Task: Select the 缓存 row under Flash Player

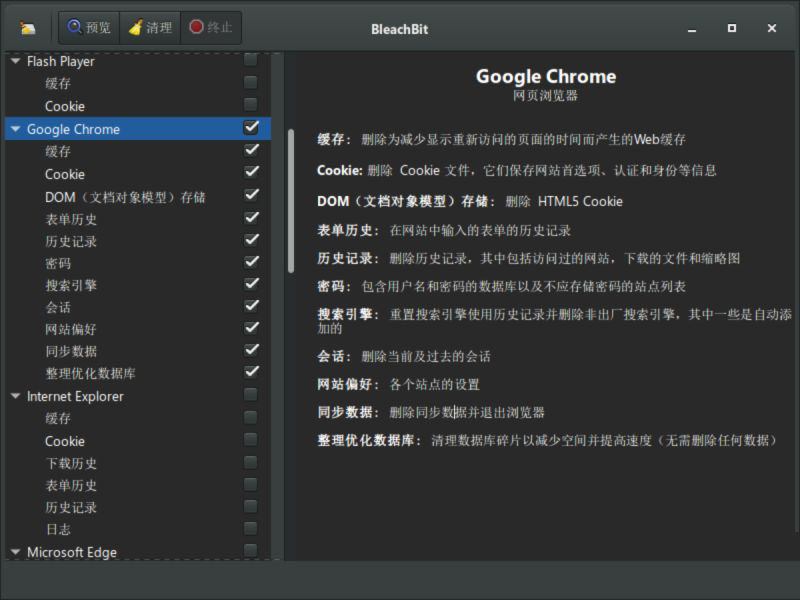Action: [x=58, y=84]
